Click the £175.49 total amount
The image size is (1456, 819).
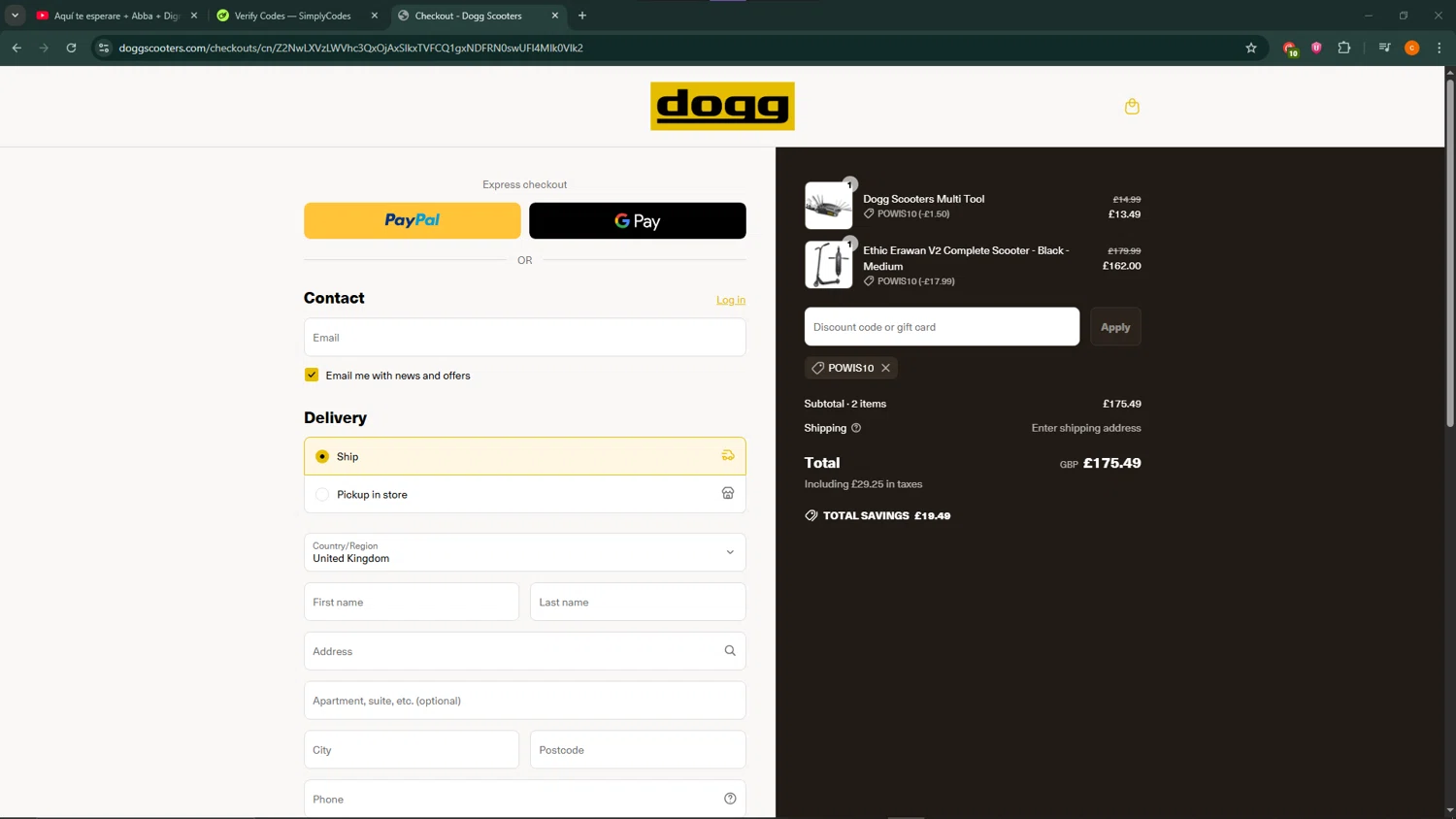(x=1111, y=463)
